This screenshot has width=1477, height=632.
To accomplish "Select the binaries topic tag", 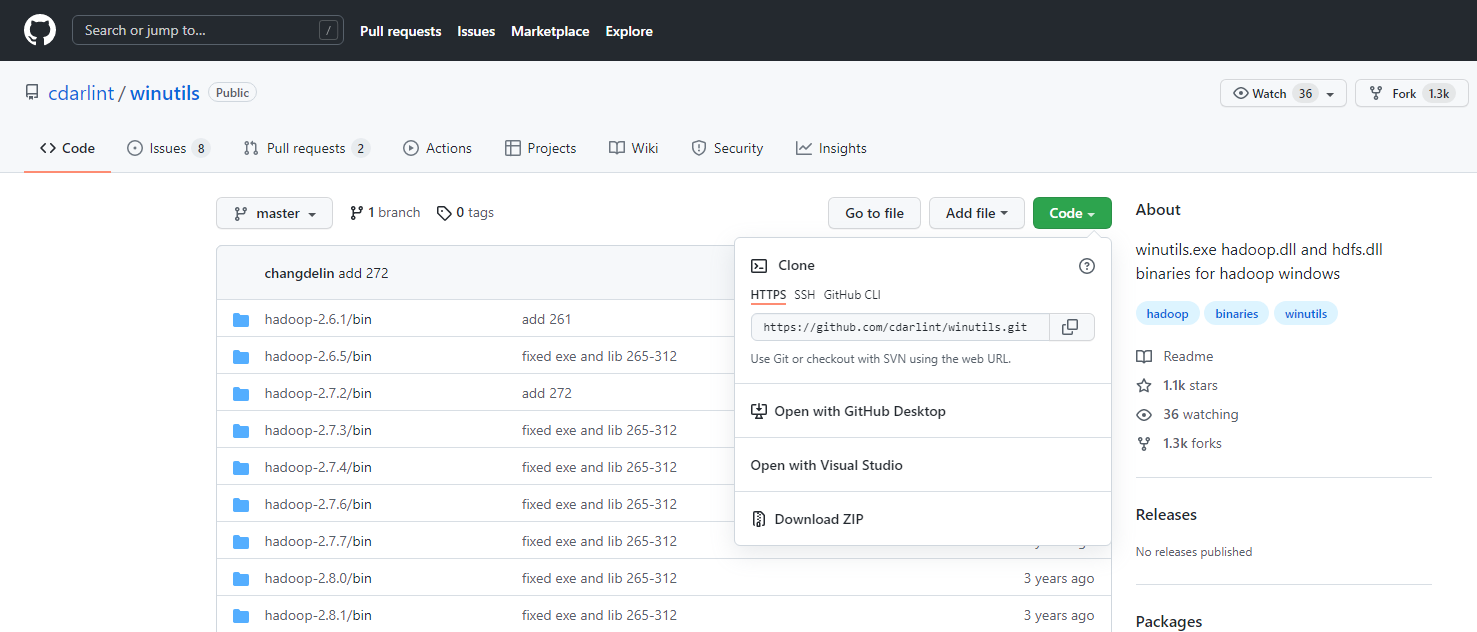I will click(x=1237, y=314).
